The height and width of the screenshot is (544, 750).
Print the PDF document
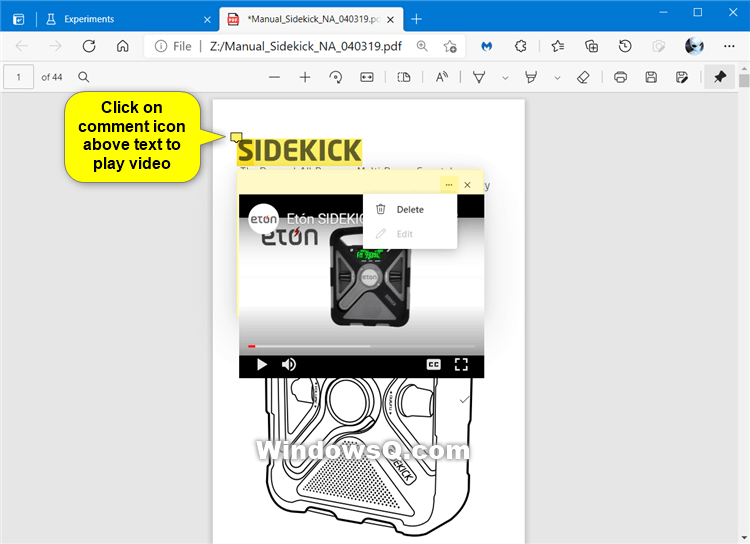[x=620, y=77]
